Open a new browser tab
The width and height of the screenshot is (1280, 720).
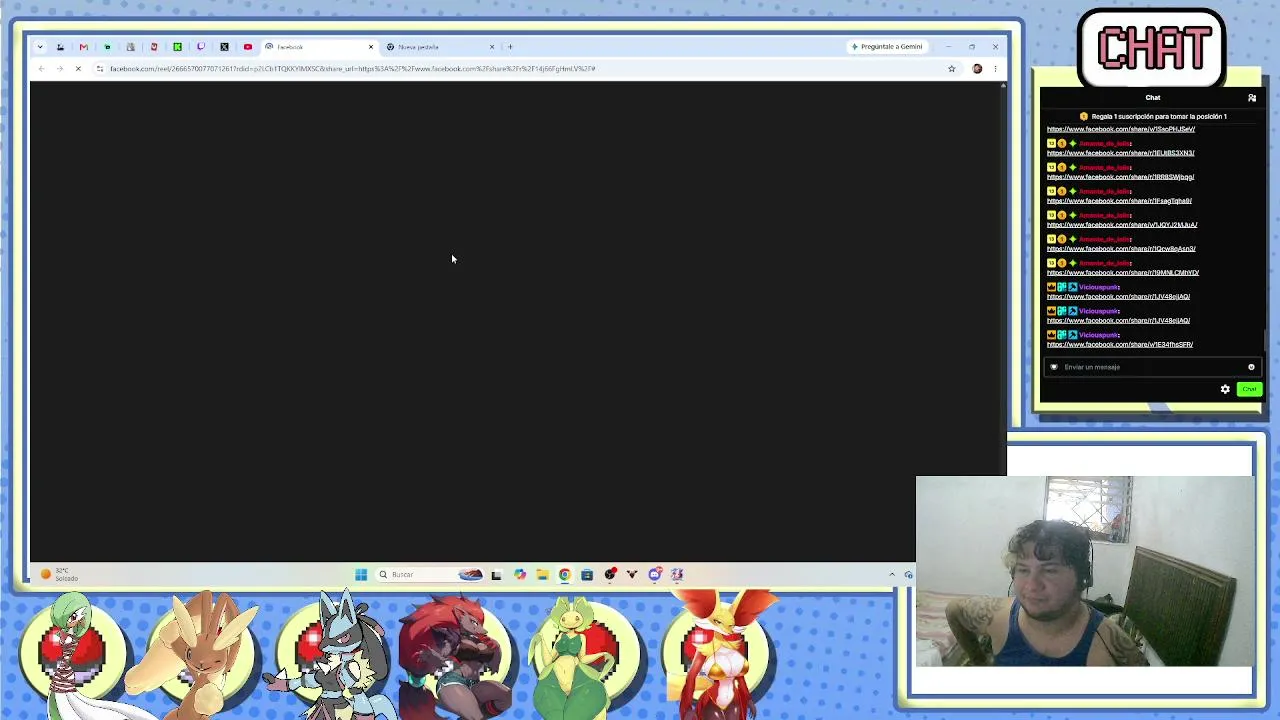click(510, 47)
